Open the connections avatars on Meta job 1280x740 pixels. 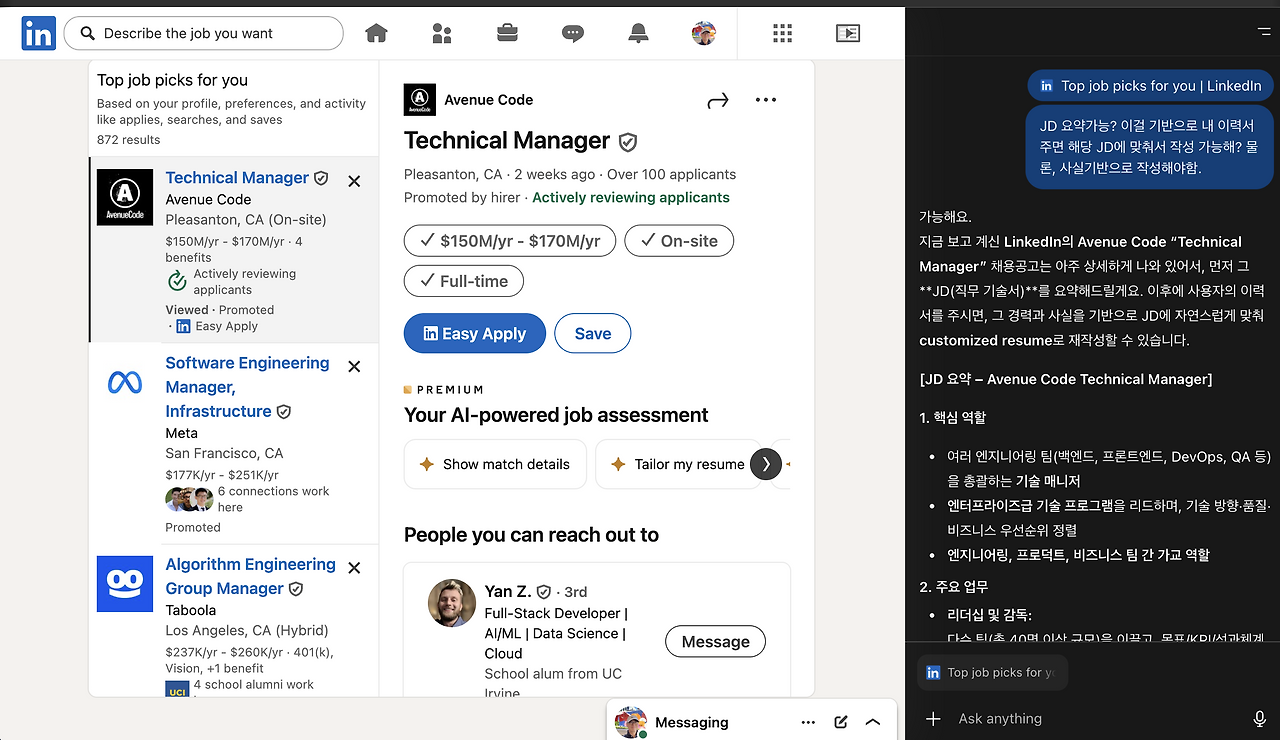[x=189, y=499]
